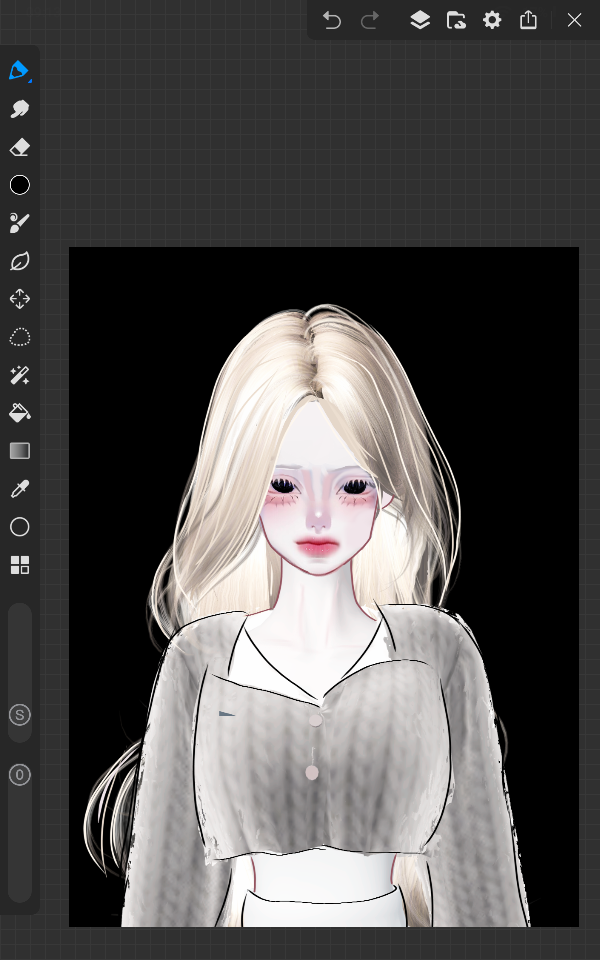Pick the eraser tool

pos(19,147)
